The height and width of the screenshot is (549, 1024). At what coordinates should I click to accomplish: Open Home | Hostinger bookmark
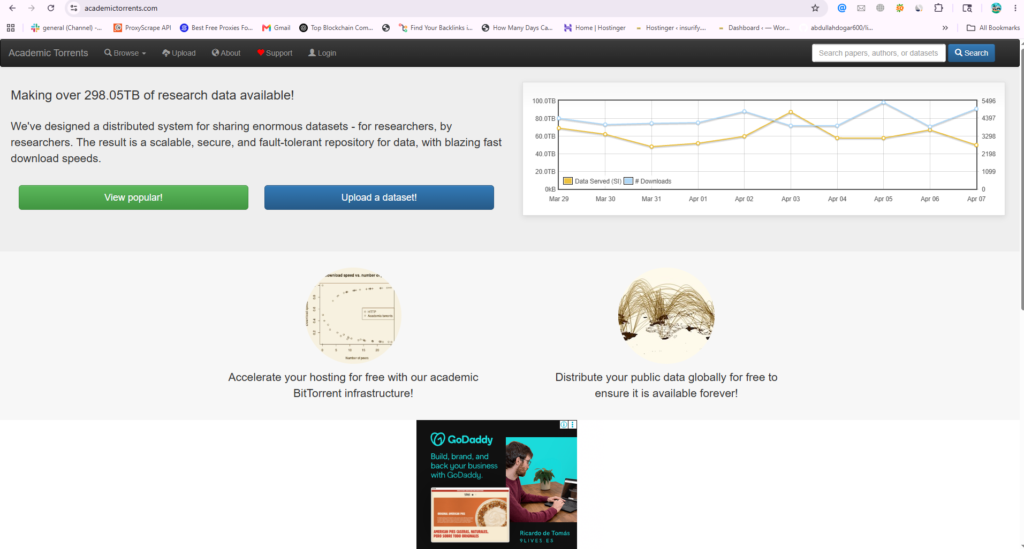[594, 27]
